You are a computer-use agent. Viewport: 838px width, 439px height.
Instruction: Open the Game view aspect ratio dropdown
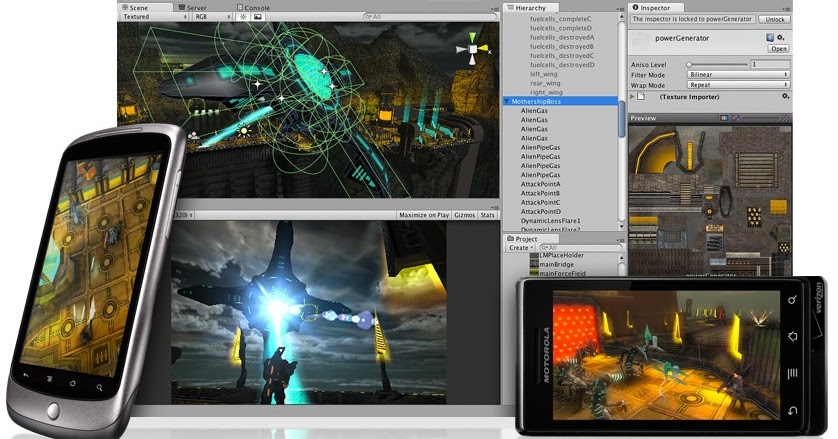(184, 215)
